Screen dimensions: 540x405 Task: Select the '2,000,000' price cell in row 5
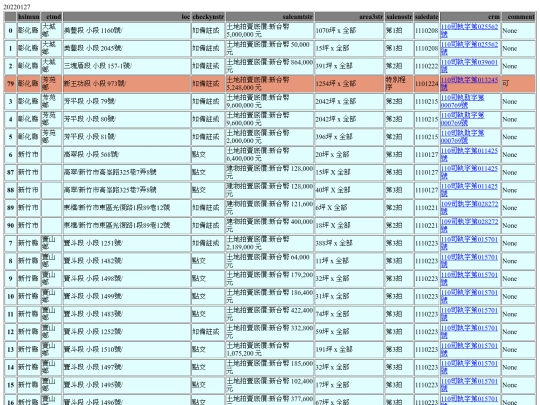[x=270, y=137]
